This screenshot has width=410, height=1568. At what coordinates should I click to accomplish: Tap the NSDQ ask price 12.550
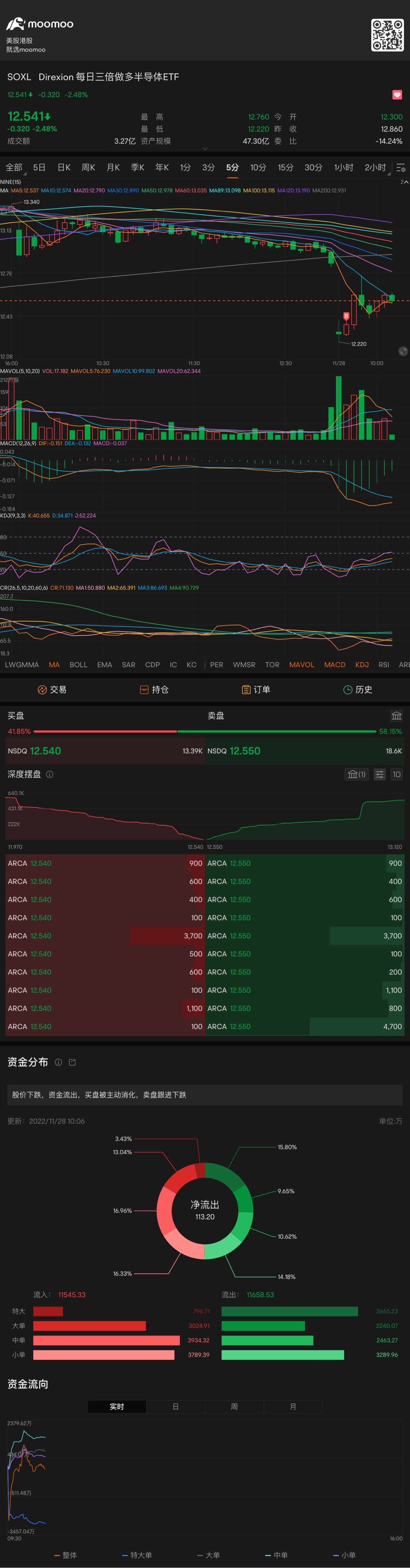pyautogui.click(x=245, y=750)
